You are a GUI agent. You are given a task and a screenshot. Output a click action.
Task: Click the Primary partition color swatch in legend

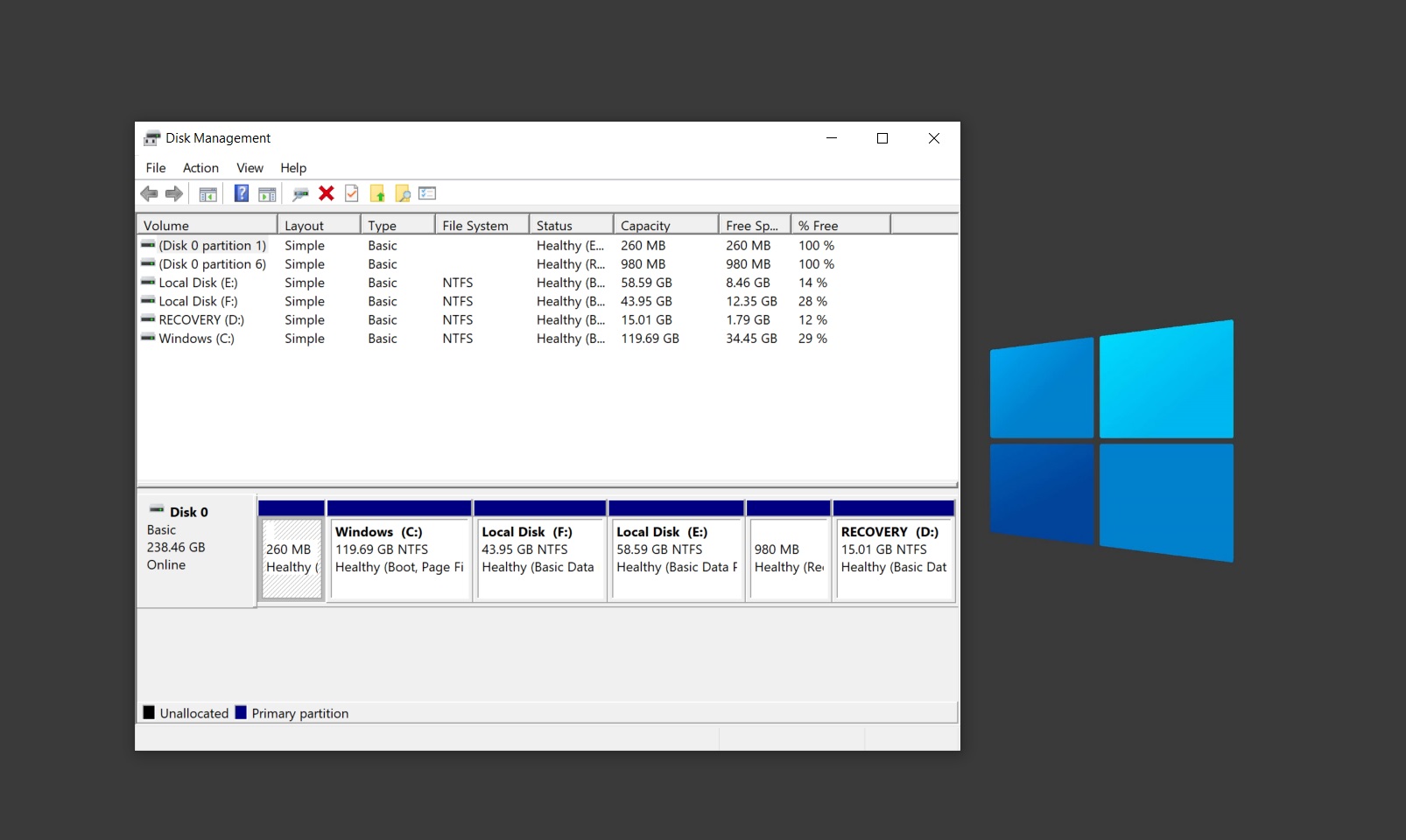[x=241, y=712]
